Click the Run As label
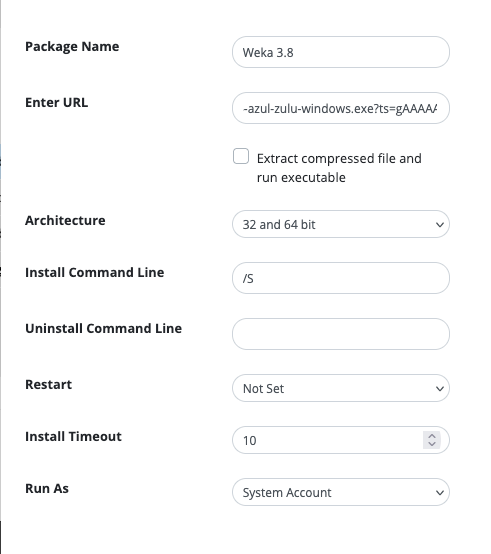 [47, 488]
